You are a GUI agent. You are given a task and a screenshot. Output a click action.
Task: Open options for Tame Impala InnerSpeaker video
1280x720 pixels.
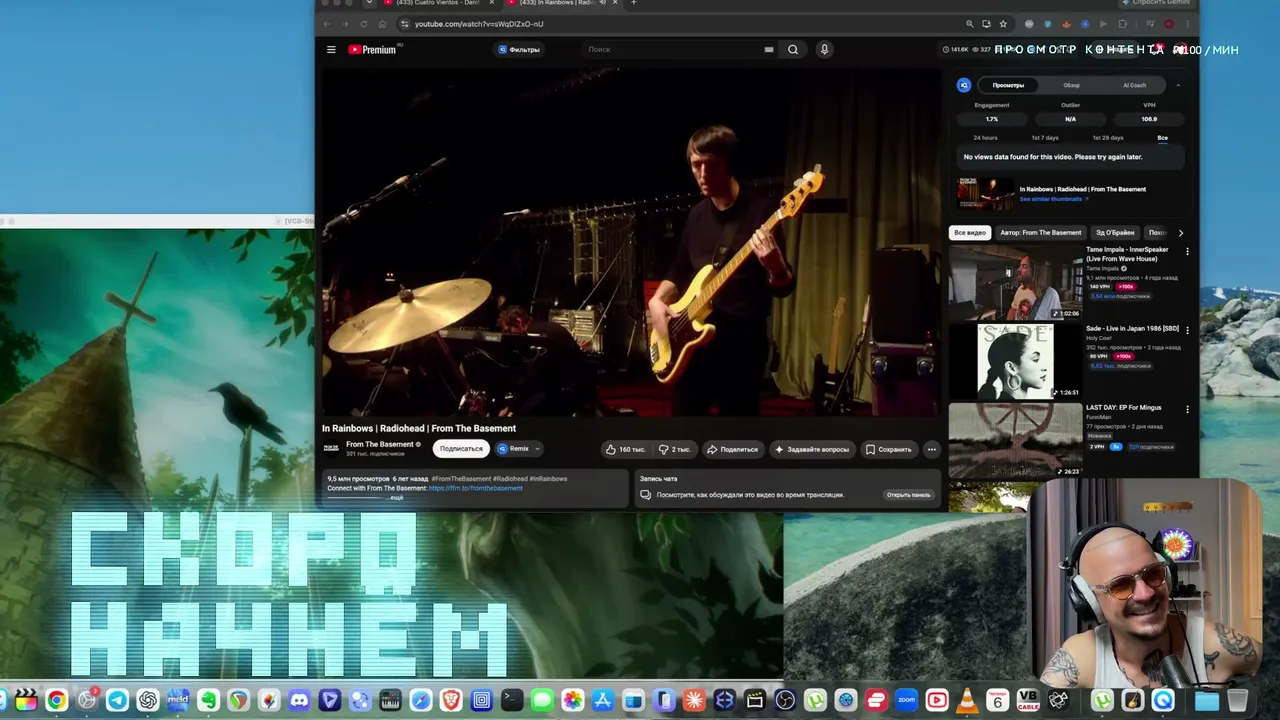point(1187,251)
